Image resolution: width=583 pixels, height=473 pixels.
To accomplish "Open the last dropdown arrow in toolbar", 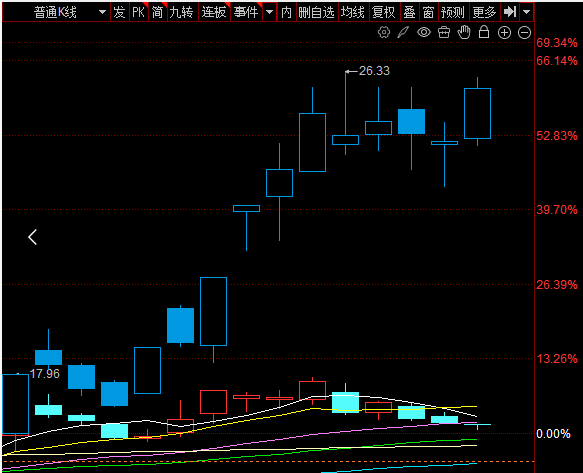I will (x=526, y=12).
